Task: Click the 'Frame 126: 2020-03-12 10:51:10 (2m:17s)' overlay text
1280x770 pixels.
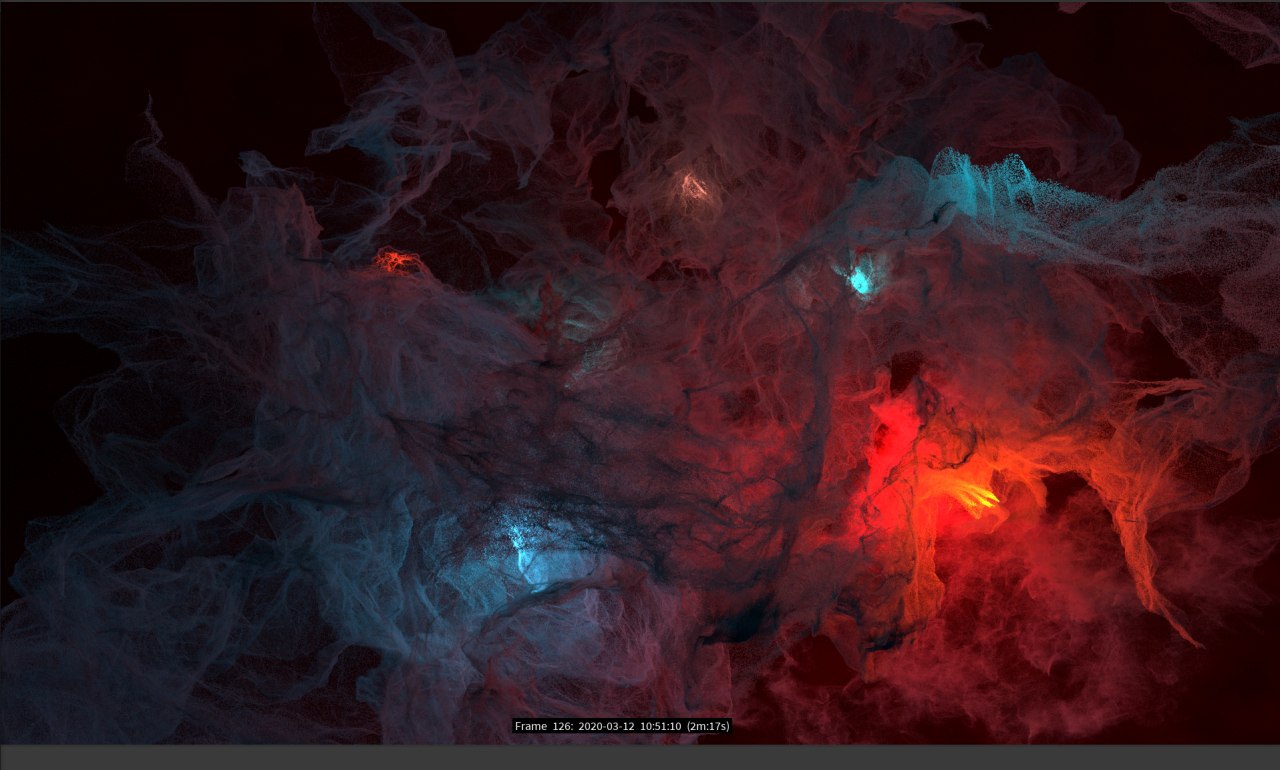Action: tap(622, 726)
